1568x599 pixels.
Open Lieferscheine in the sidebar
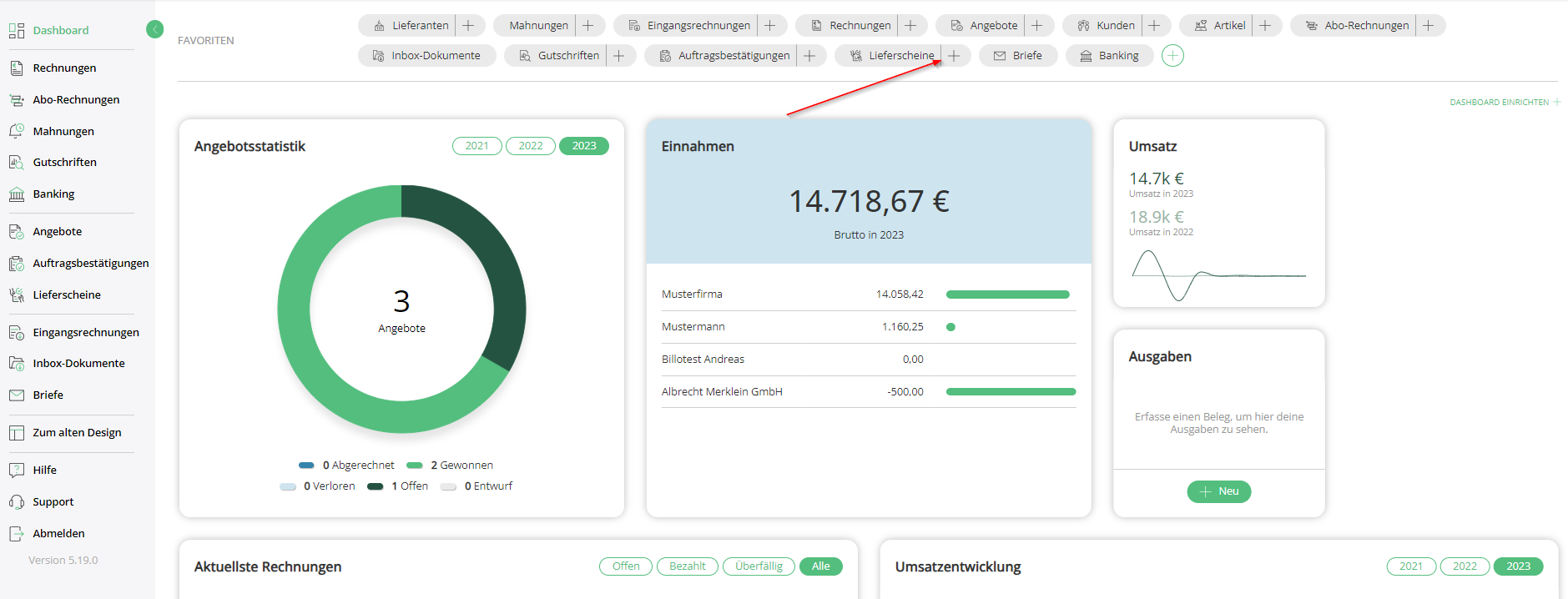click(67, 295)
